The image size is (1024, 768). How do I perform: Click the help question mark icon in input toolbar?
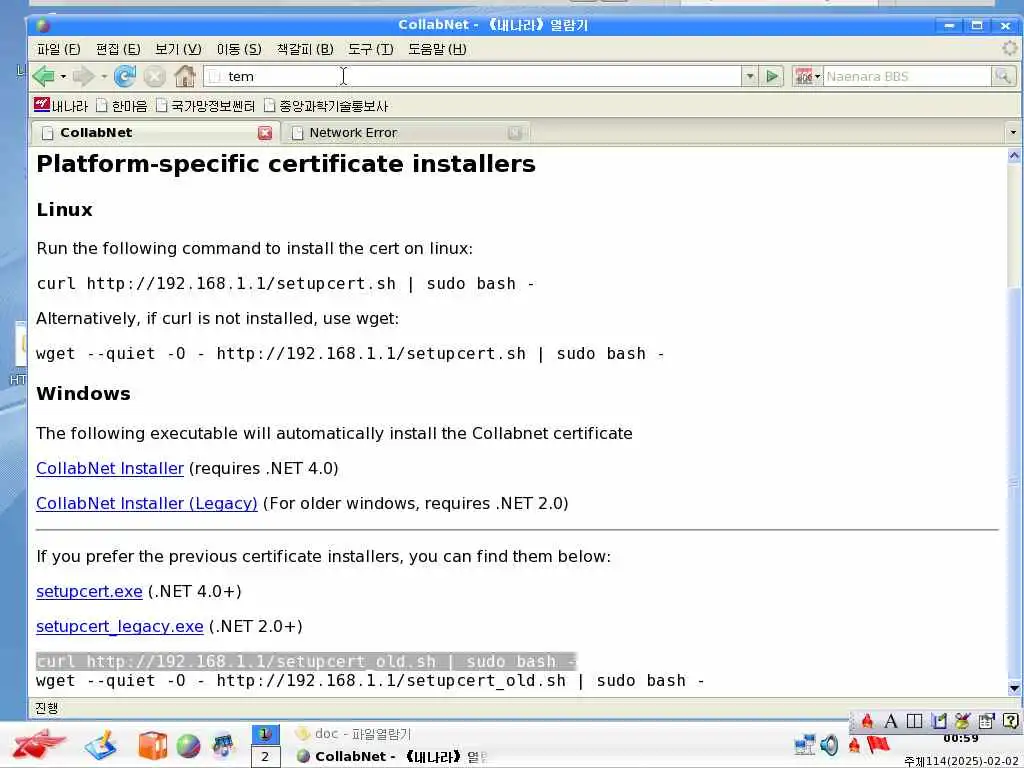click(x=1010, y=721)
